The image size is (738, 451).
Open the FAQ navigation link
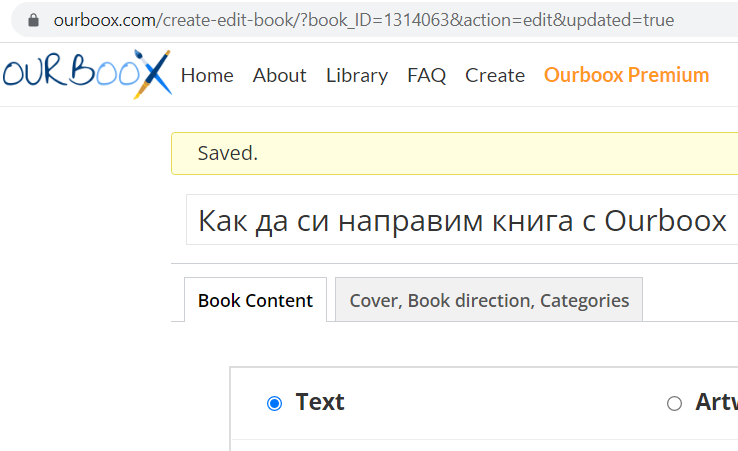[427, 75]
